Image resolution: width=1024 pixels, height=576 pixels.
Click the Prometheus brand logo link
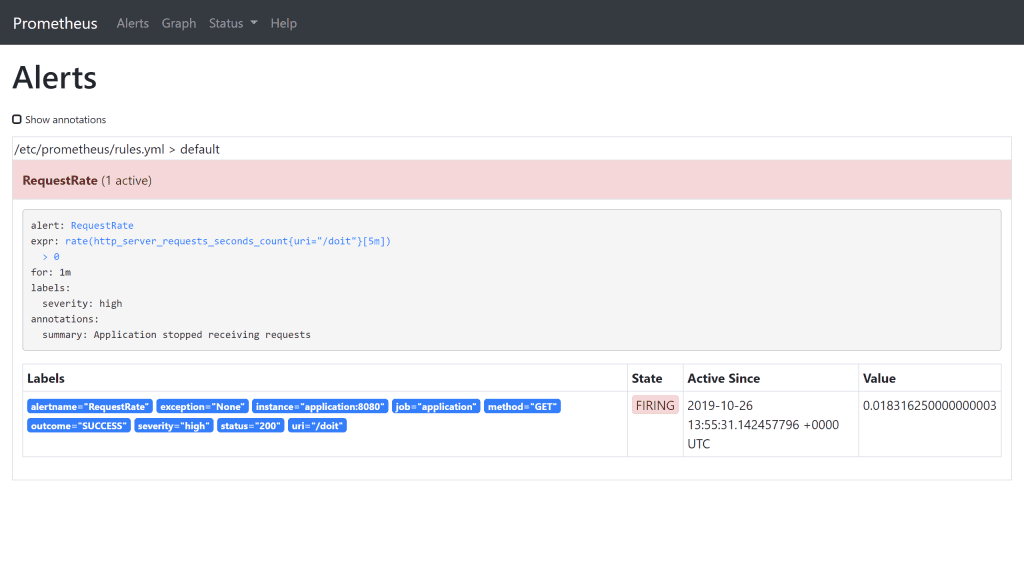tap(55, 23)
